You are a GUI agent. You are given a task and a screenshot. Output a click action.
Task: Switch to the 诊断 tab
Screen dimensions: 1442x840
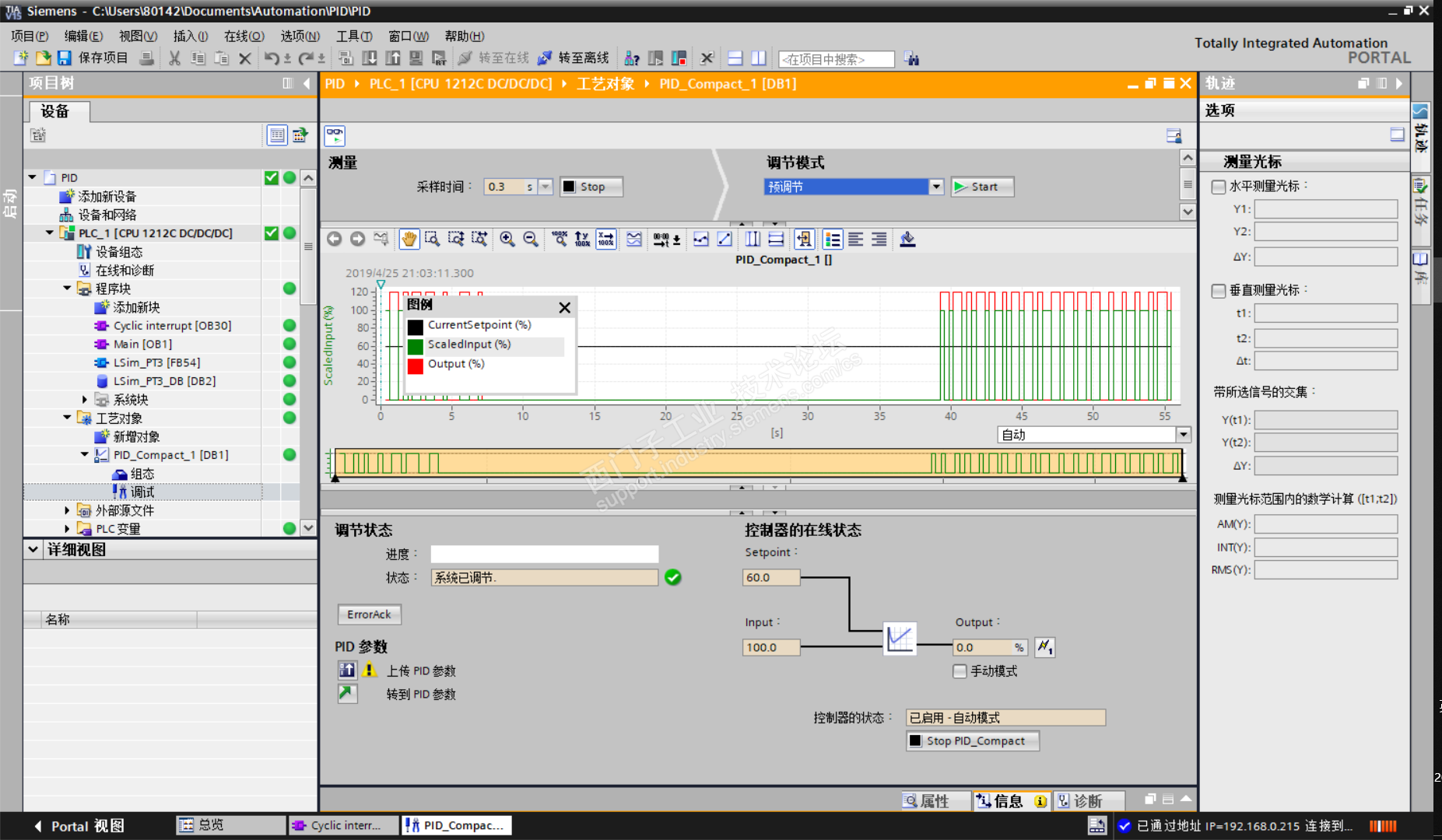[1088, 801]
